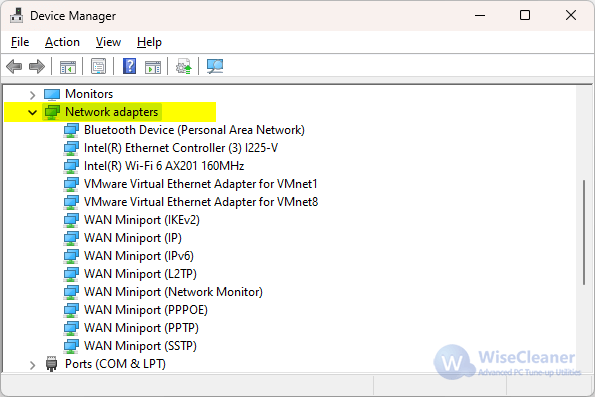This screenshot has width=595, height=397.
Task: Select WAN Miniport (IPv6) text
Action: (x=139, y=256)
